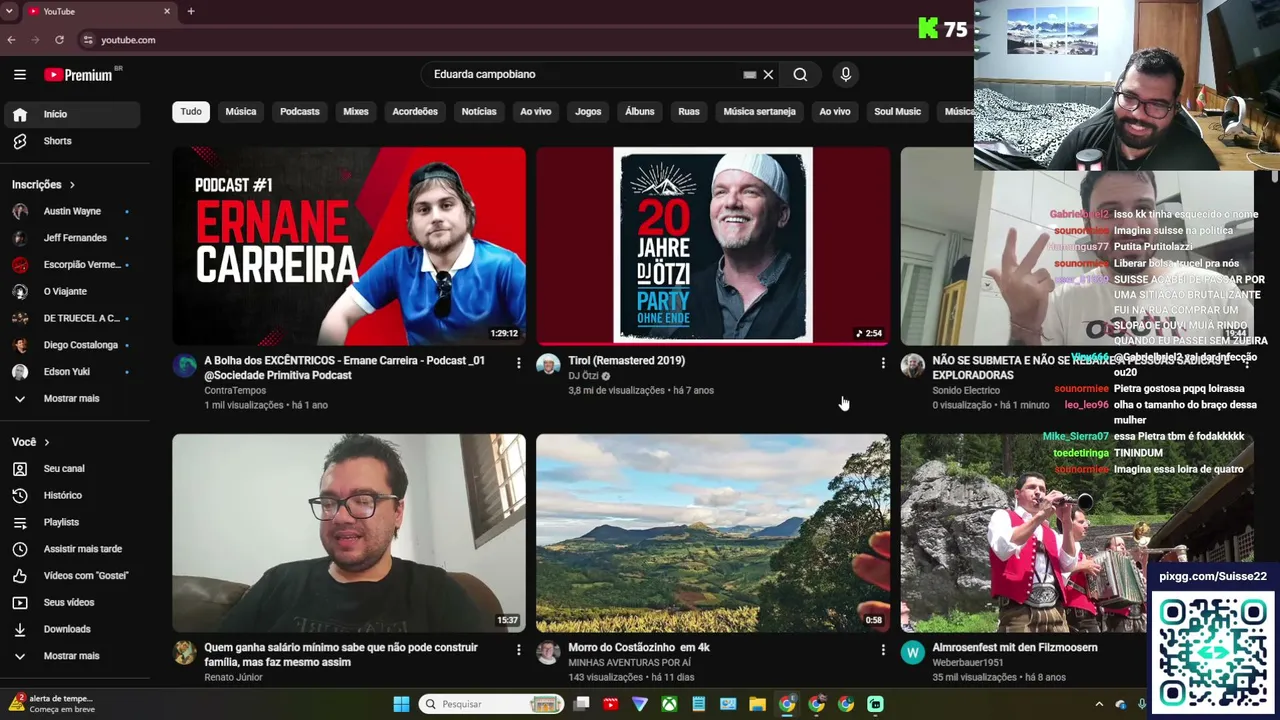Screen dimensions: 1280x720
Task: Select the Acordeões filter chip
Action: (x=415, y=112)
